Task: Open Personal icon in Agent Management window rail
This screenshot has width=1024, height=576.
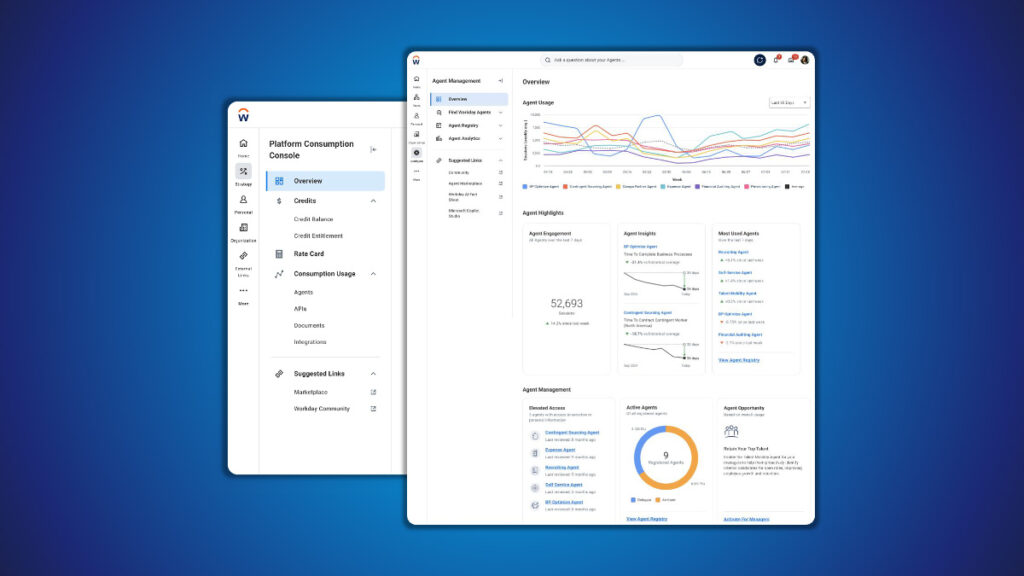Action: point(416,116)
